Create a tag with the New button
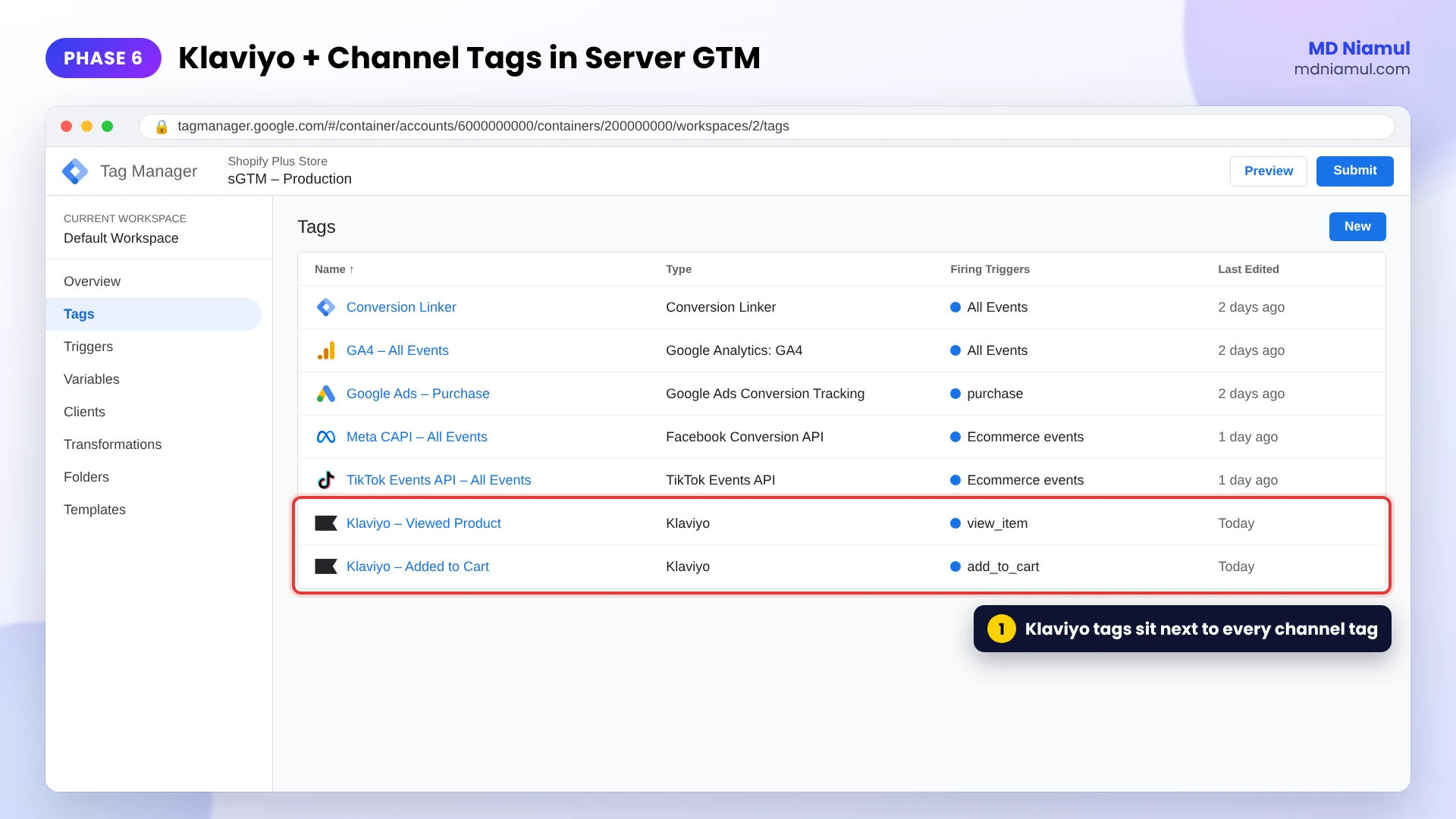This screenshot has width=1456, height=819. [1357, 227]
